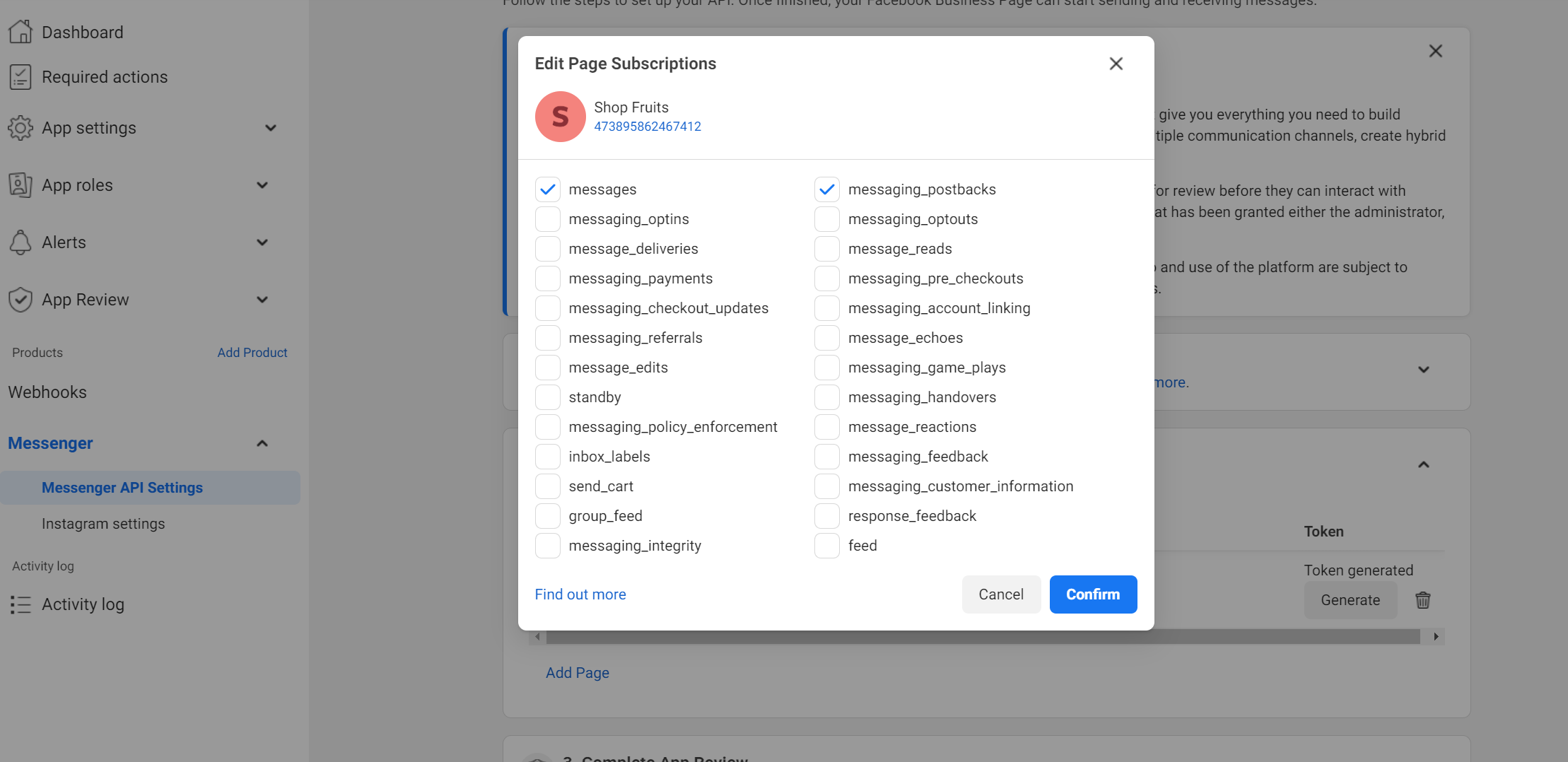This screenshot has height=762, width=1568.
Task: Click the Shop Fruits page ID link
Action: (x=647, y=126)
